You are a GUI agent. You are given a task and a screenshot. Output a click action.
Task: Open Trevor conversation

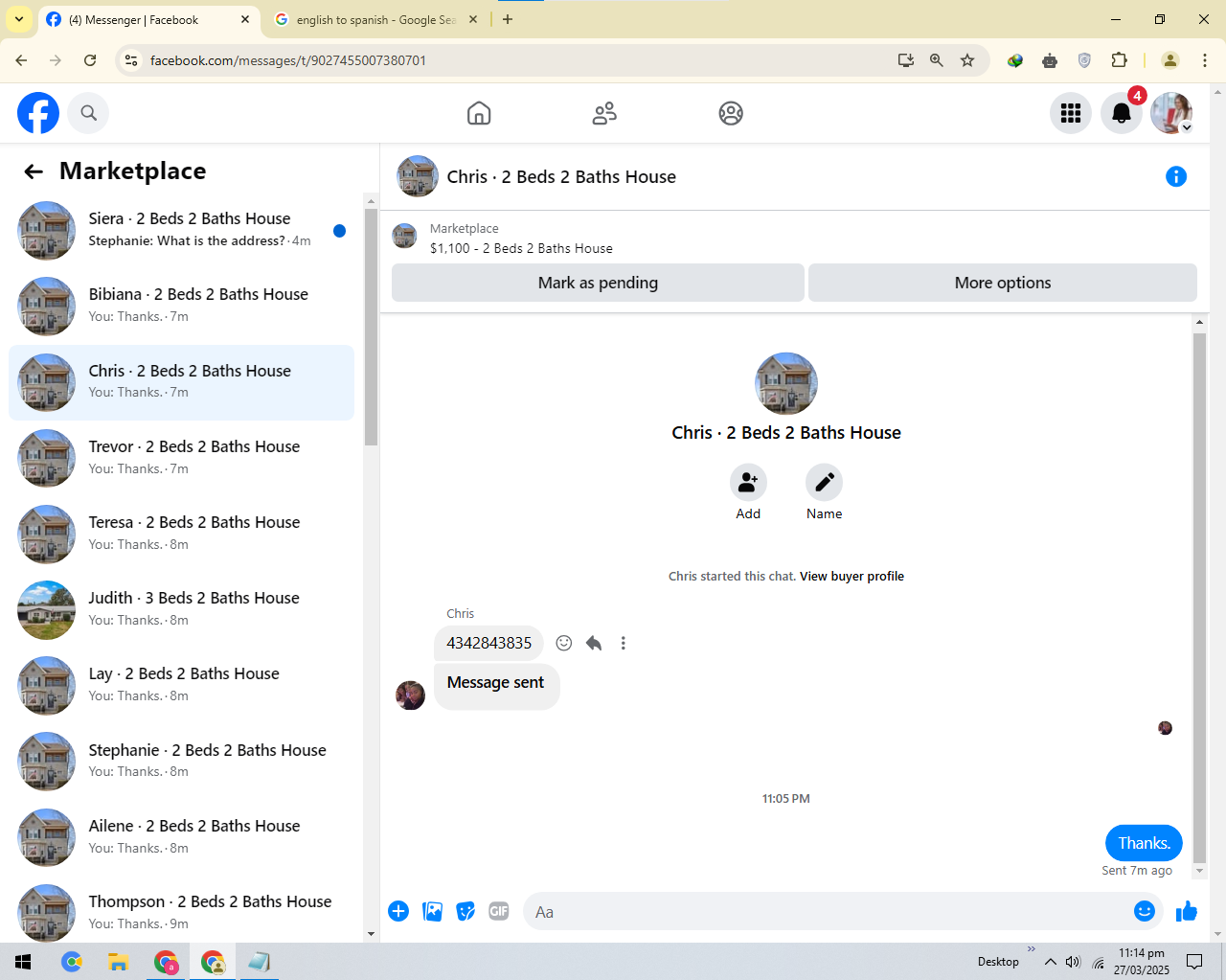182,458
